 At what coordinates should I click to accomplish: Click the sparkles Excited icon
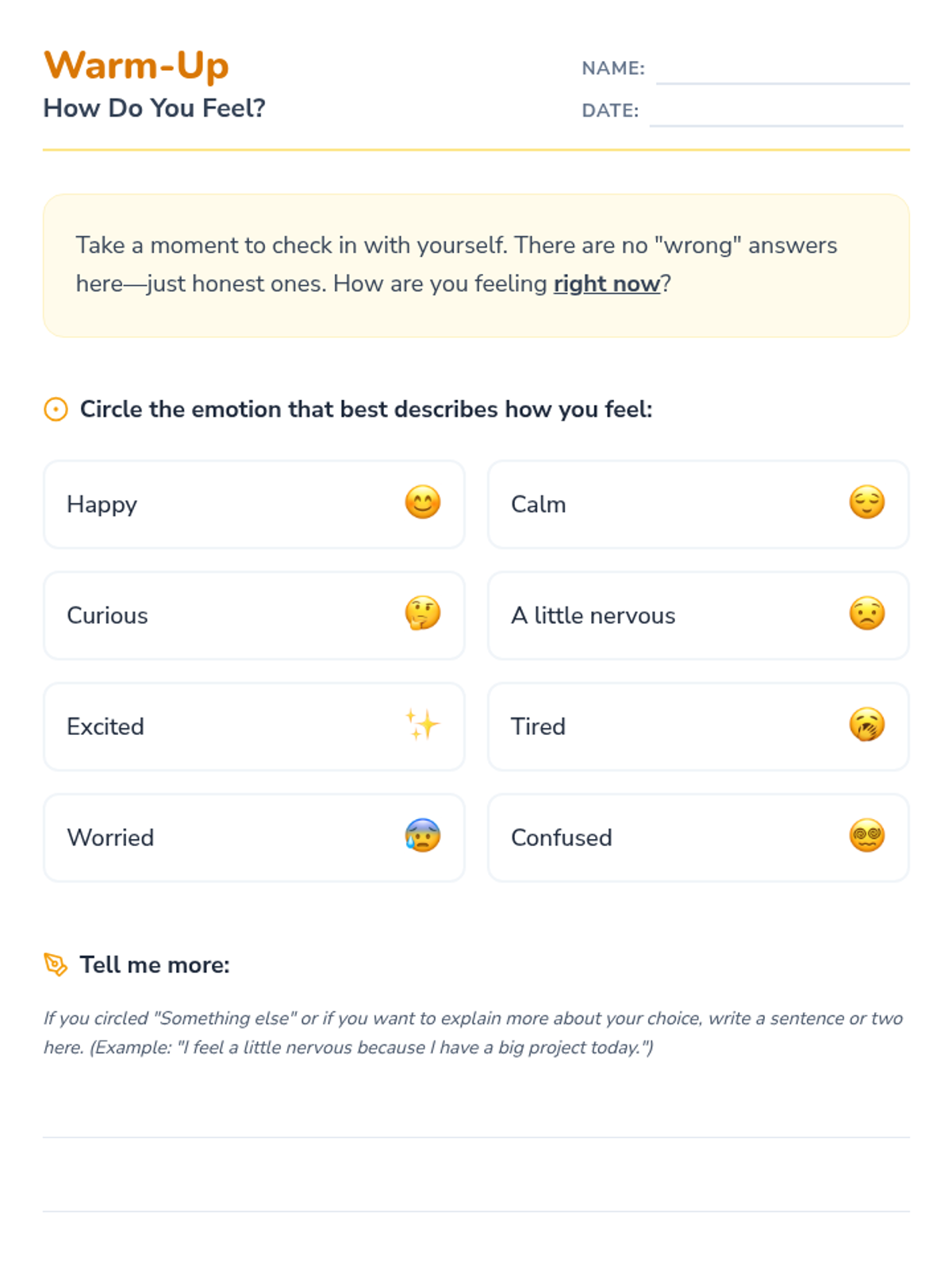[422, 725]
